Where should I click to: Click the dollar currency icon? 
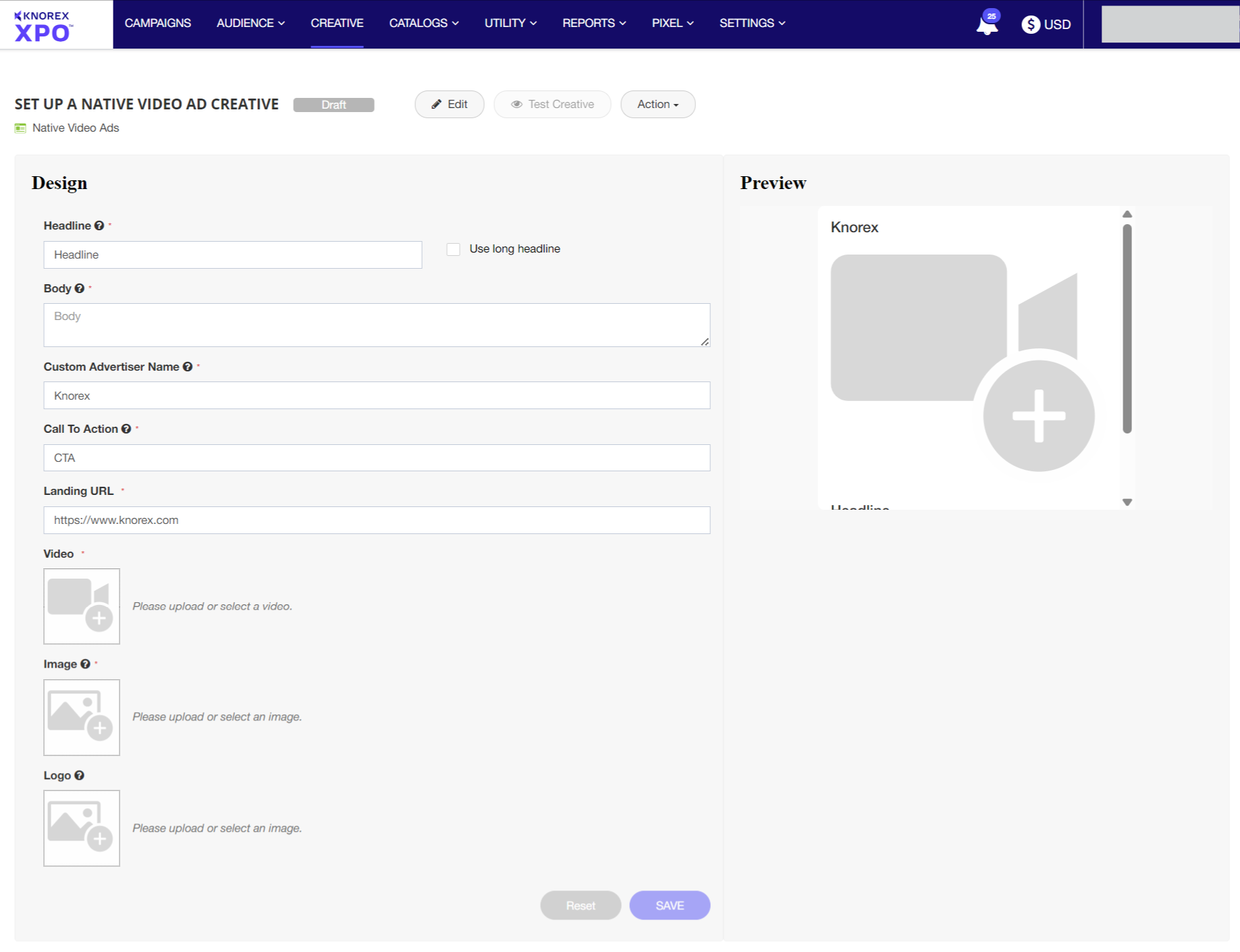tap(1030, 24)
